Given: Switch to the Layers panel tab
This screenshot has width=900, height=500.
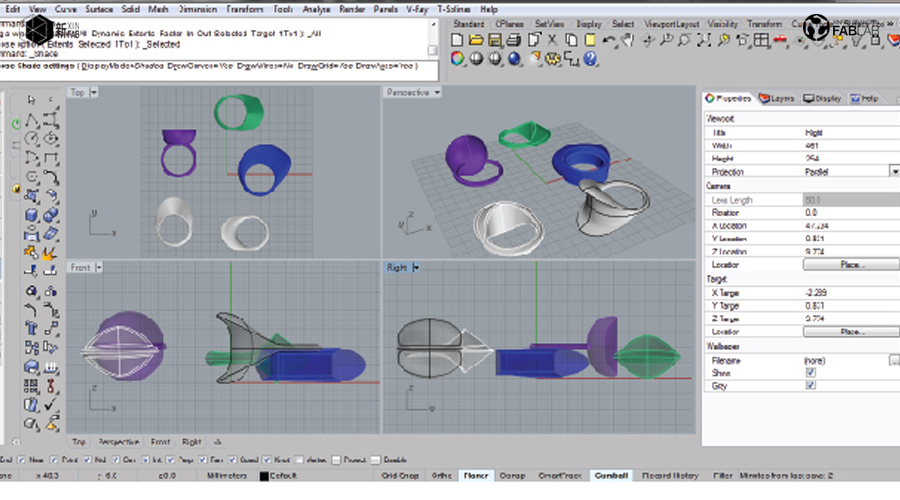Looking at the screenshot, I should pos(777,99).
